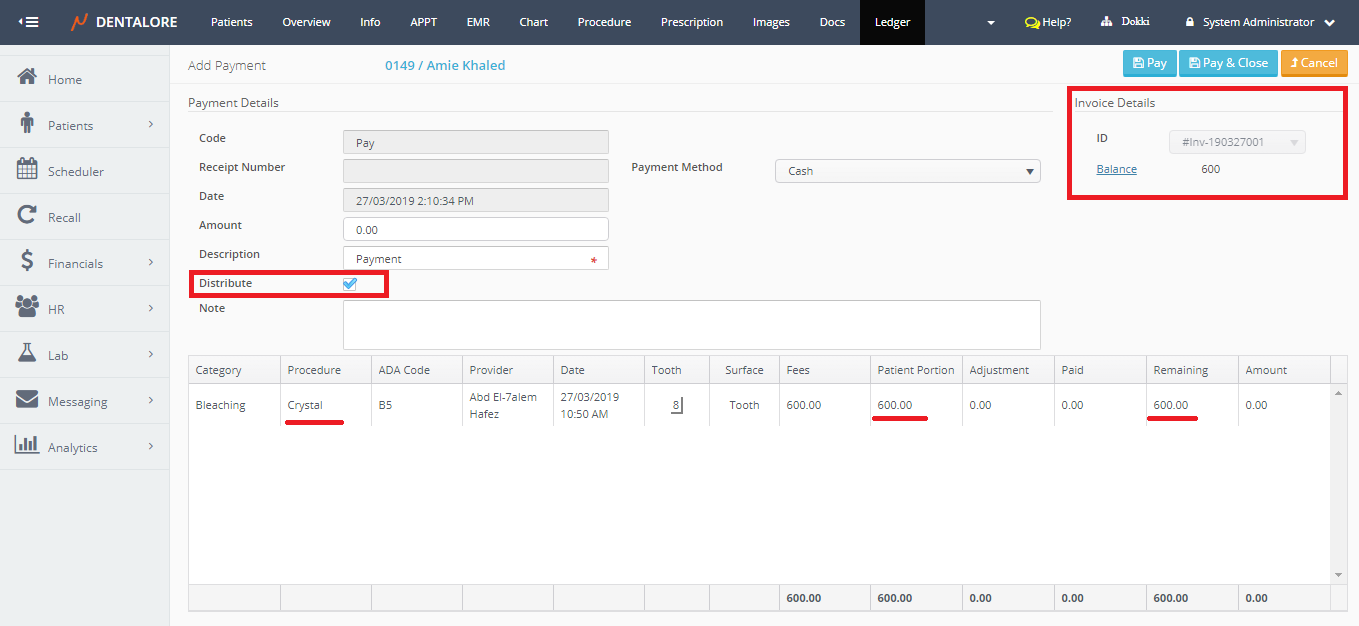Open the EMR tab

pos(478,22)
